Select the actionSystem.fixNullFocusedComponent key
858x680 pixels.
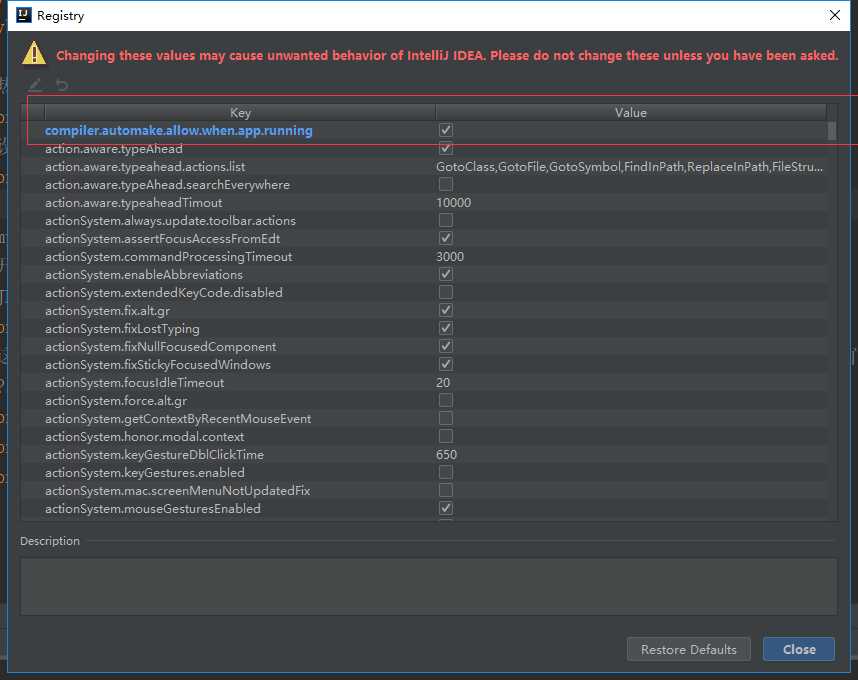(x=160, y=347)
